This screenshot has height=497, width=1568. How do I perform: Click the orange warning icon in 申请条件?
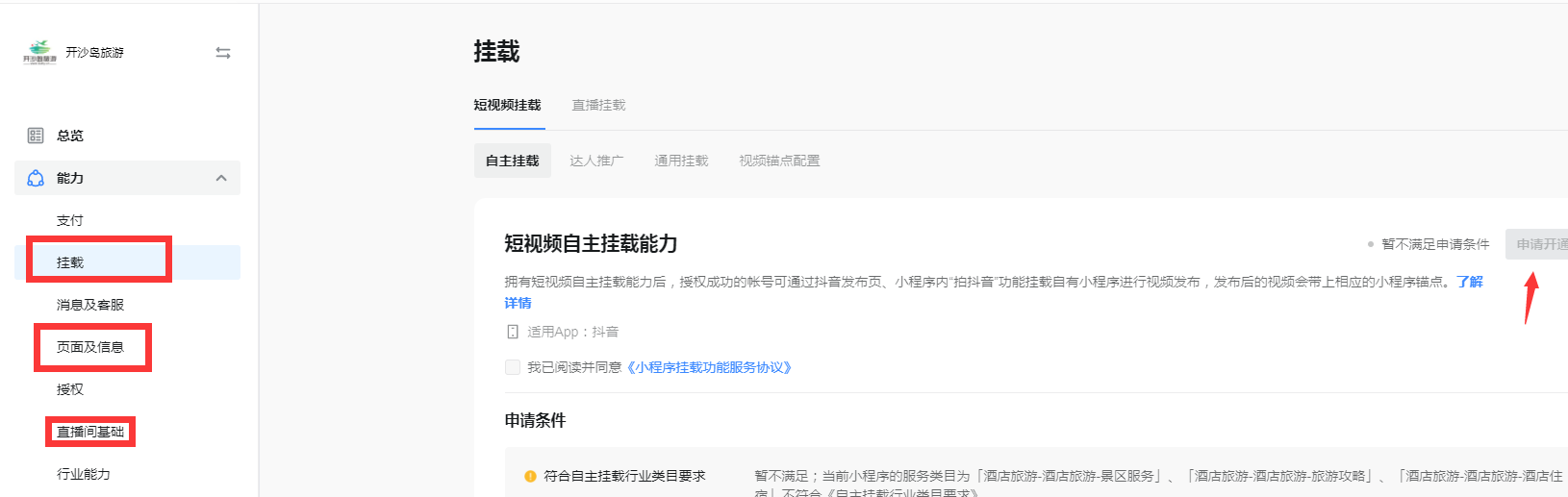(x=530, y=476)
